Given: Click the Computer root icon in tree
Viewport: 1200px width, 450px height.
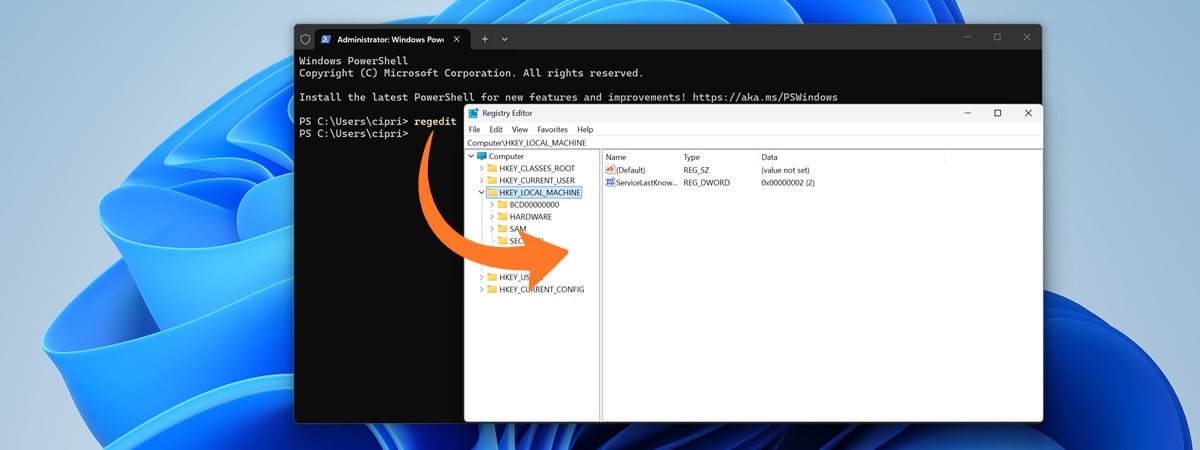Looking at the screenshot, I should (482, 156).
